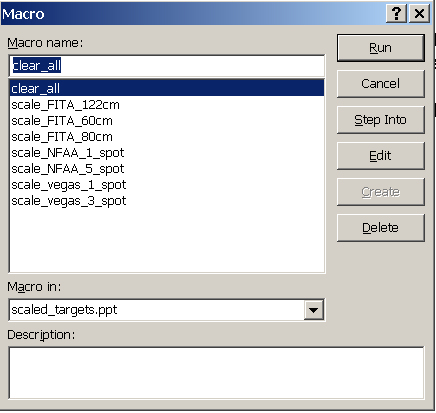Click the help question mark icon
Screen dimensions: 436x413
pyautogui.click(x=396, y=14)
